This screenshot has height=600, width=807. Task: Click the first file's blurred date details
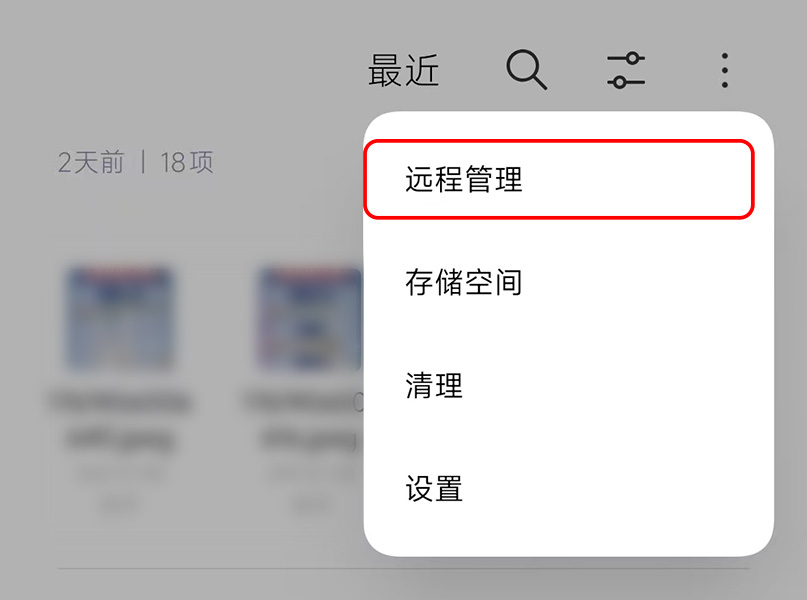pos(120,473)
